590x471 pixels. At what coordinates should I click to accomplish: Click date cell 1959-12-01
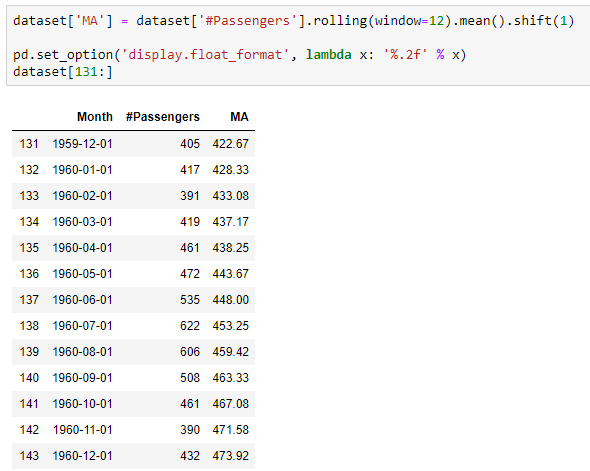pyautogui.click(x=82, y=144)
